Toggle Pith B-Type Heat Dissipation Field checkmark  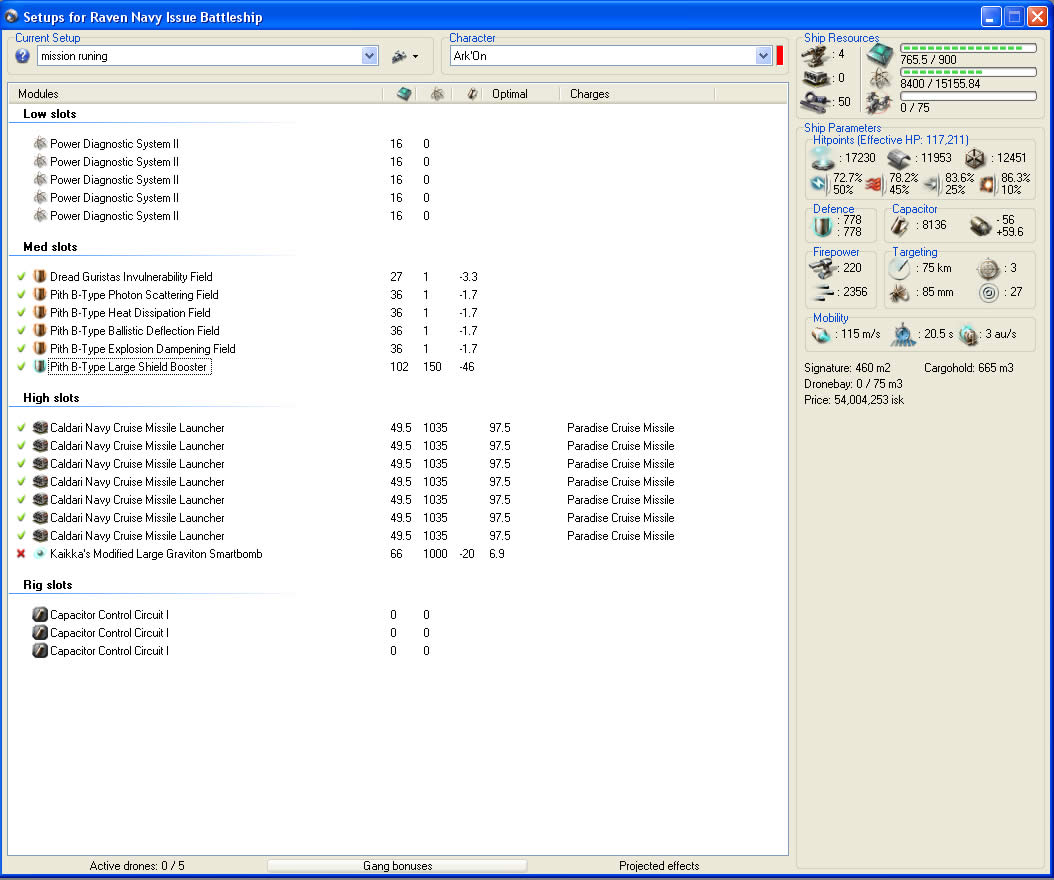click(22, 313)
